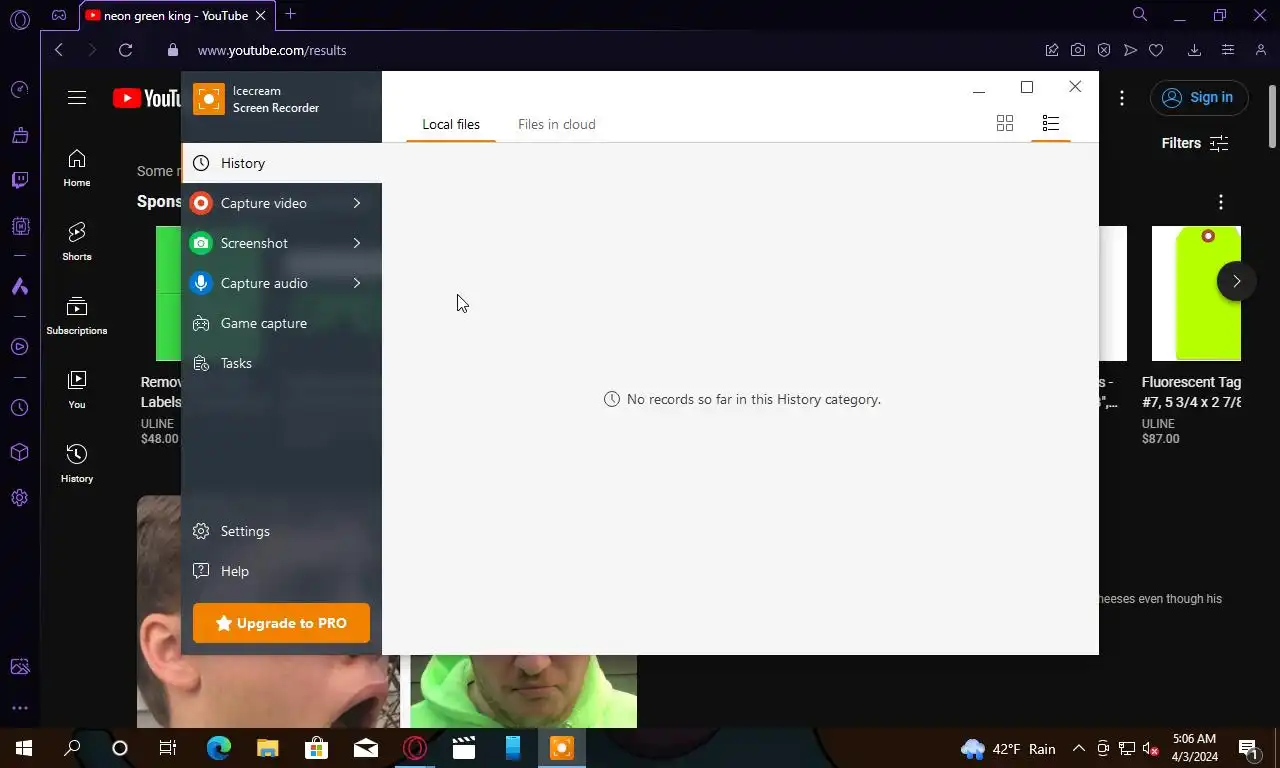Go back in browser history
Viewport: 1280px width, 768px height.
(x=59, y=50)
